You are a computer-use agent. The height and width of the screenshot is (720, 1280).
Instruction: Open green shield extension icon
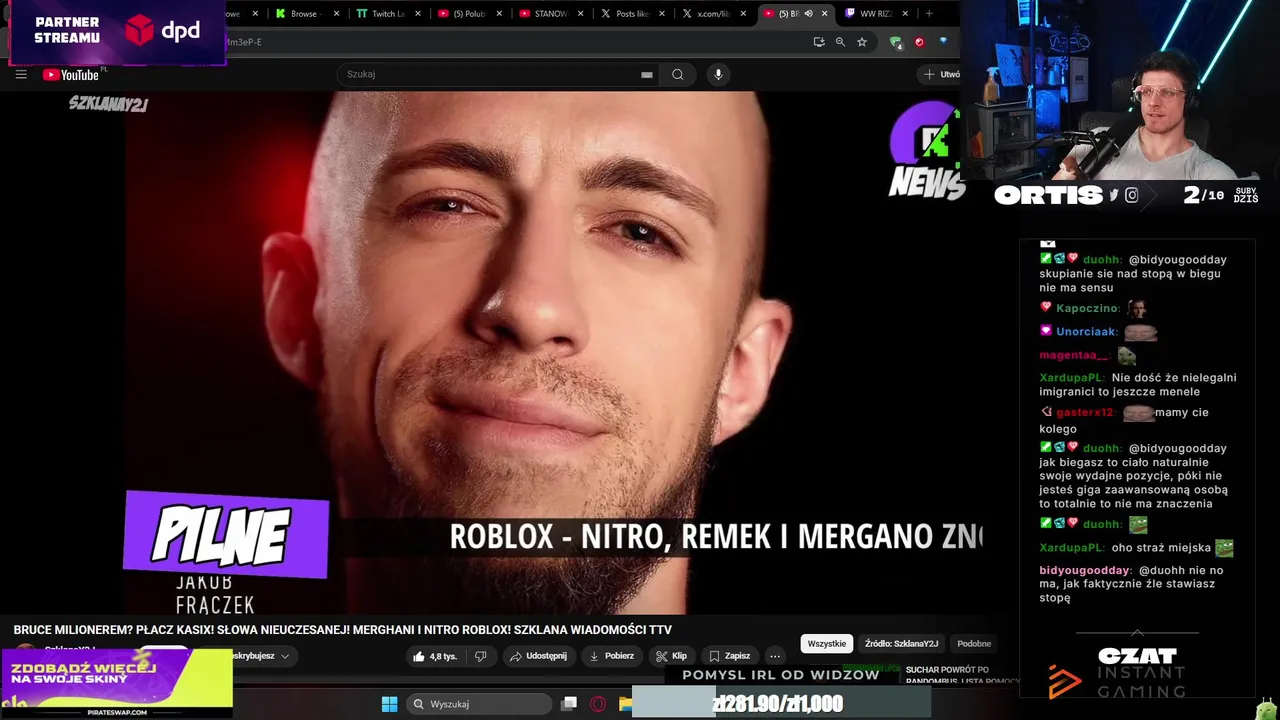896,42
